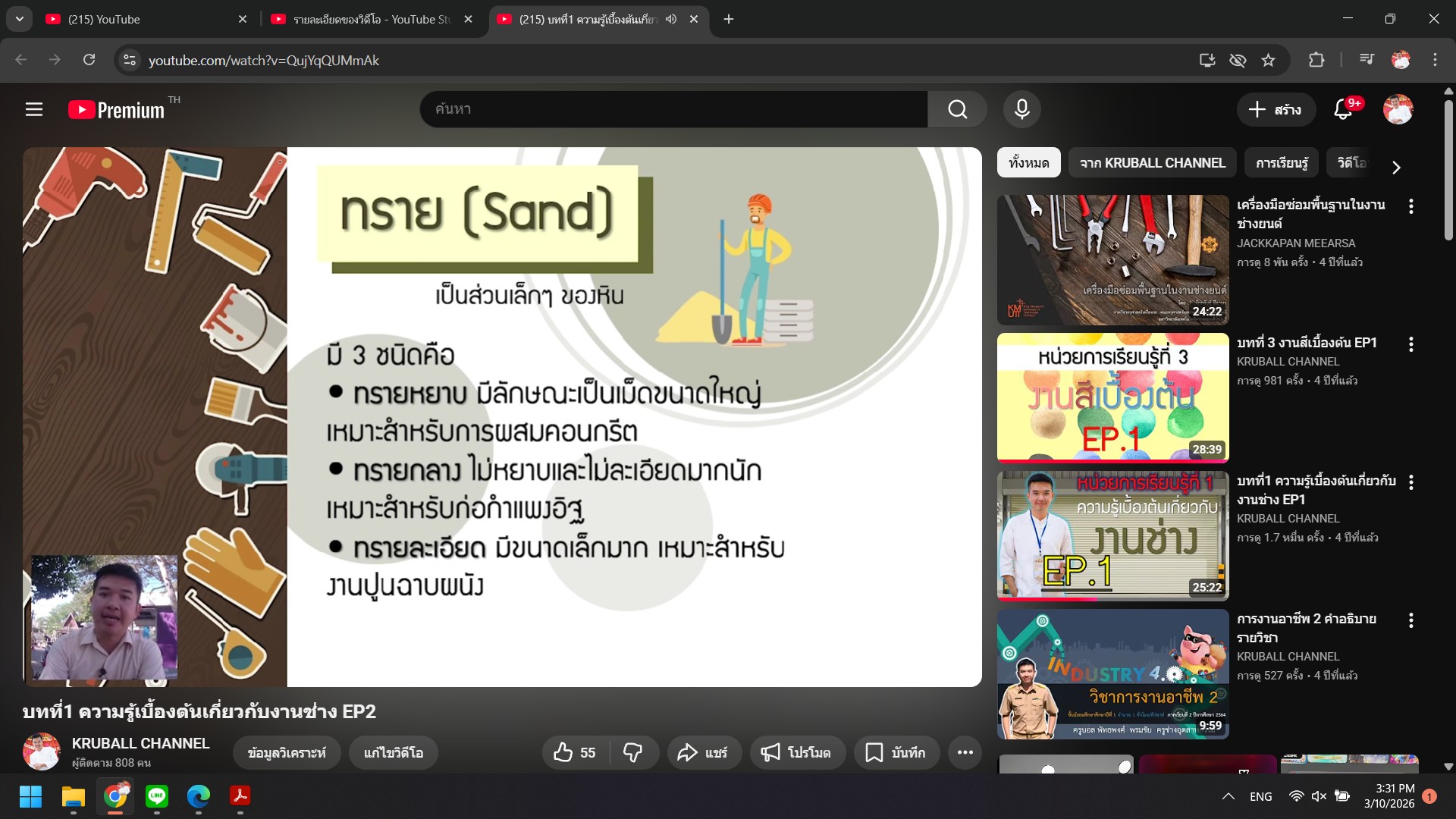Screen dimensions: 1456x819
Task: Bookmark this tab with the star icon
Action: coord(1268,60)
